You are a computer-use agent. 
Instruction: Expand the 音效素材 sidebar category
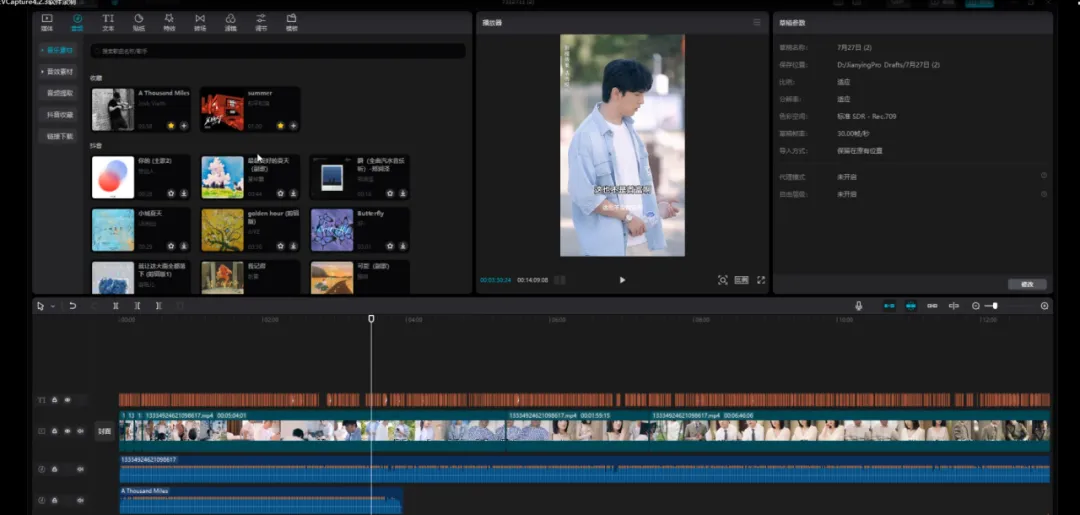tap(60, 71)
